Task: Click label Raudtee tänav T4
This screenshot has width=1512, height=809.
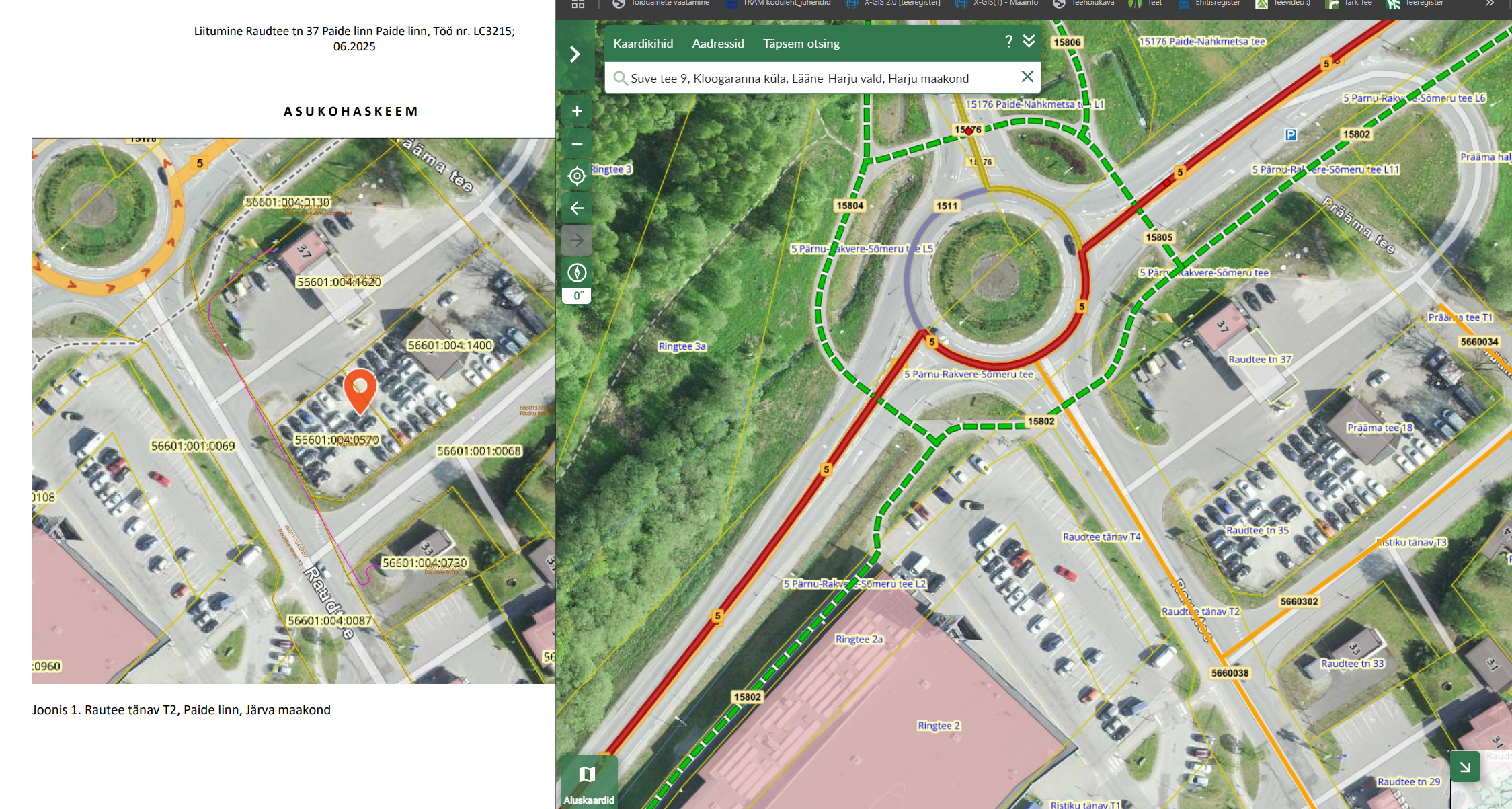Action: click(1101, 537)
